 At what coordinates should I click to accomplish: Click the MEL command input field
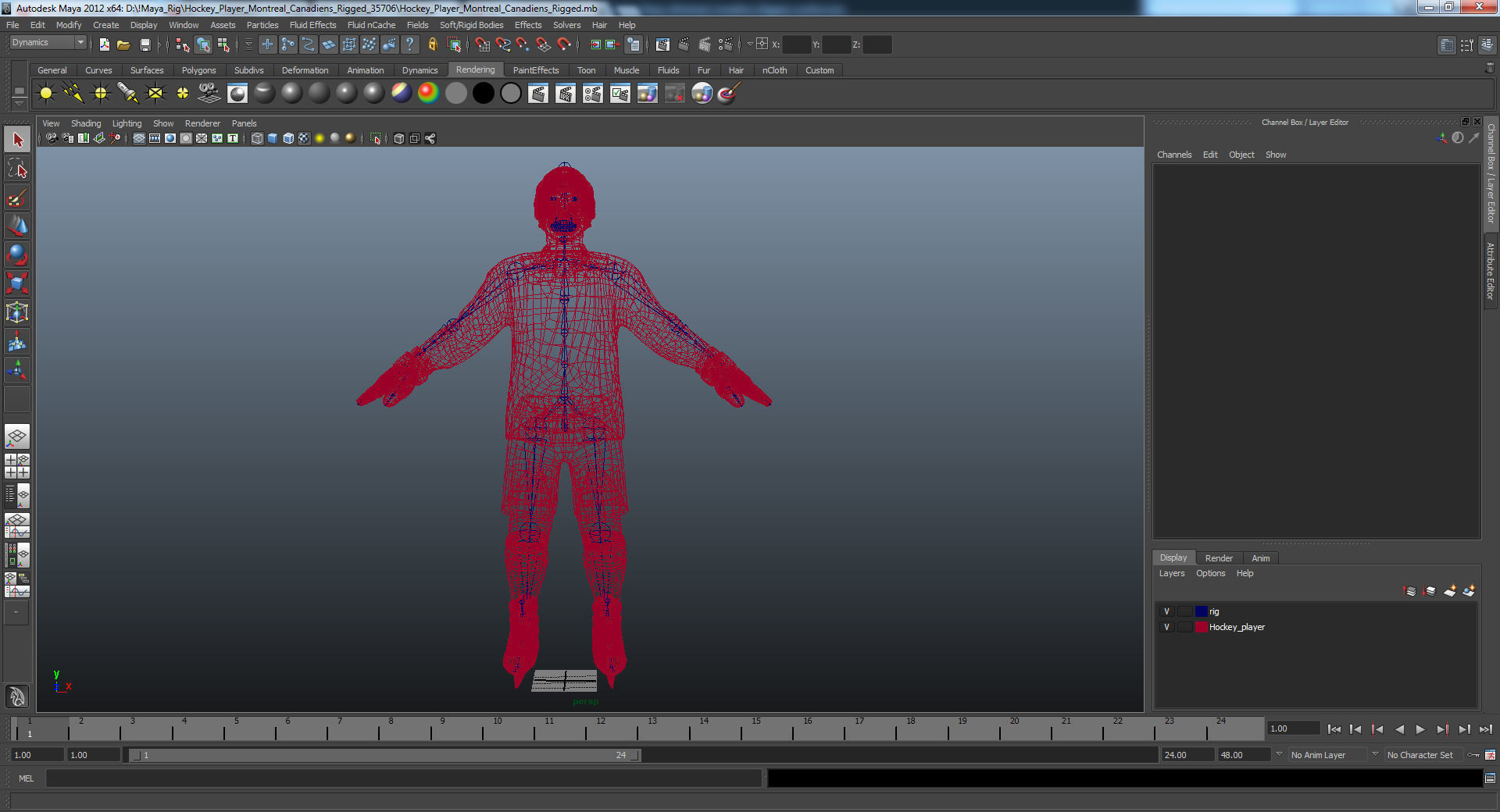coord(403,778)
